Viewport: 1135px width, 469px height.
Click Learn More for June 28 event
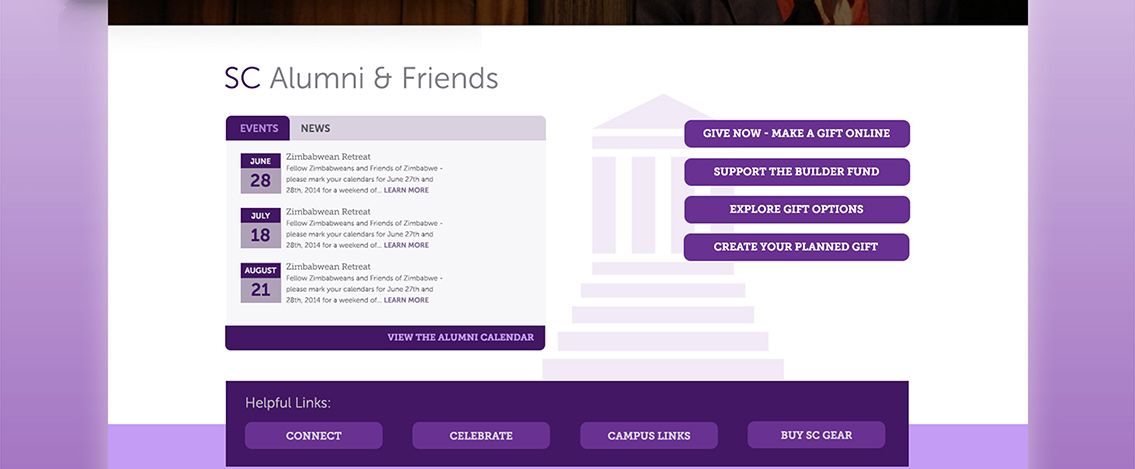click(406, 190)
